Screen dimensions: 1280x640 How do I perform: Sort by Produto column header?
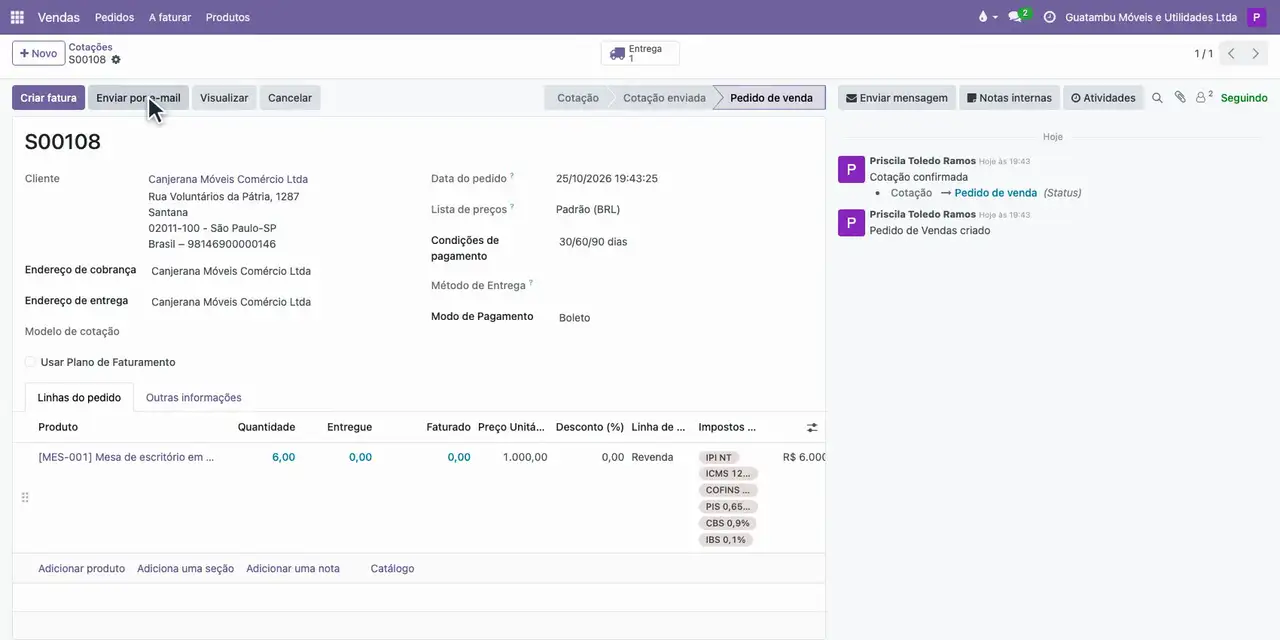pos(58,427)
